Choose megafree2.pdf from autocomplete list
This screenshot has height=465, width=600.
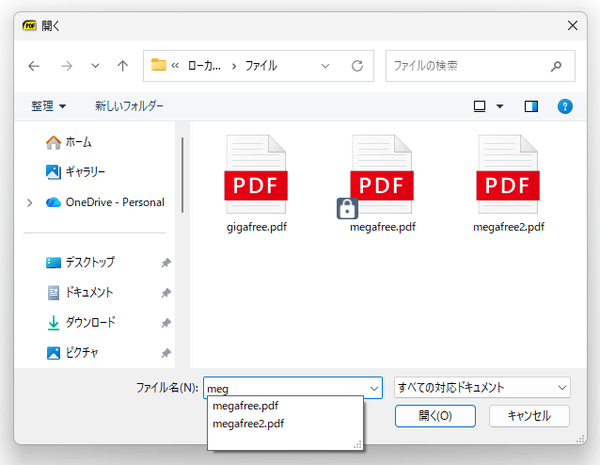click(248, 424)
